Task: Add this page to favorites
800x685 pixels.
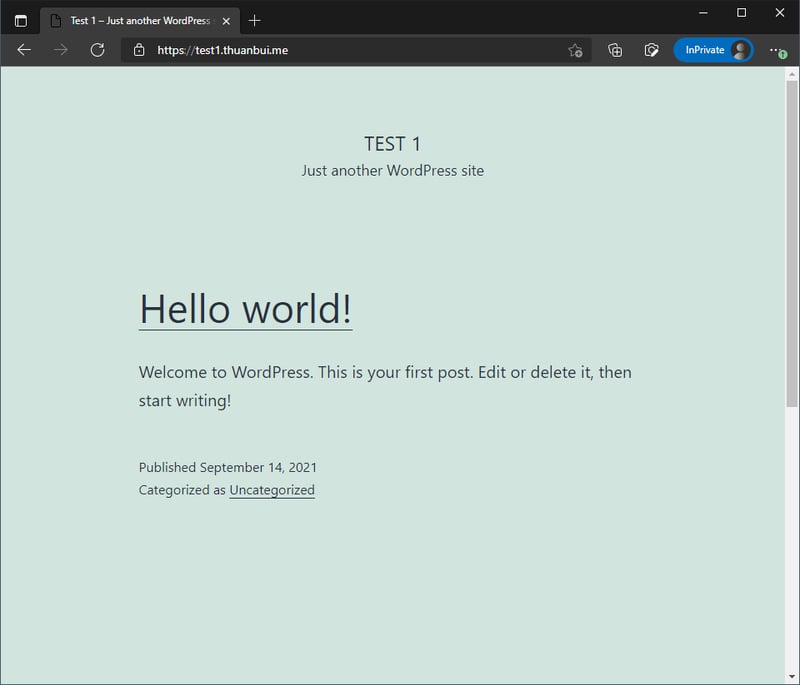Action: 576,50
